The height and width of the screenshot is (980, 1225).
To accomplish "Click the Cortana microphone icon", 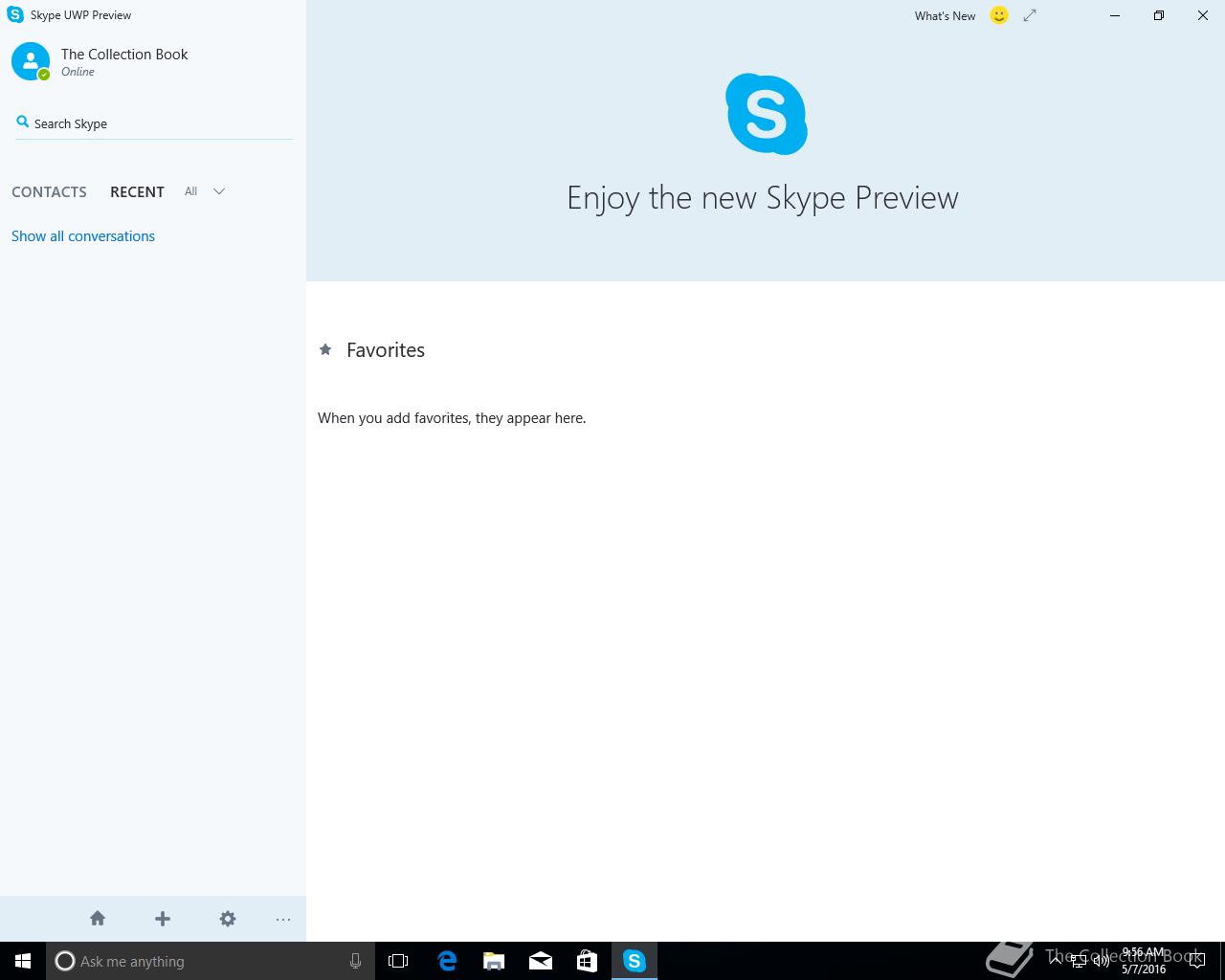I will tap(355, 961).
